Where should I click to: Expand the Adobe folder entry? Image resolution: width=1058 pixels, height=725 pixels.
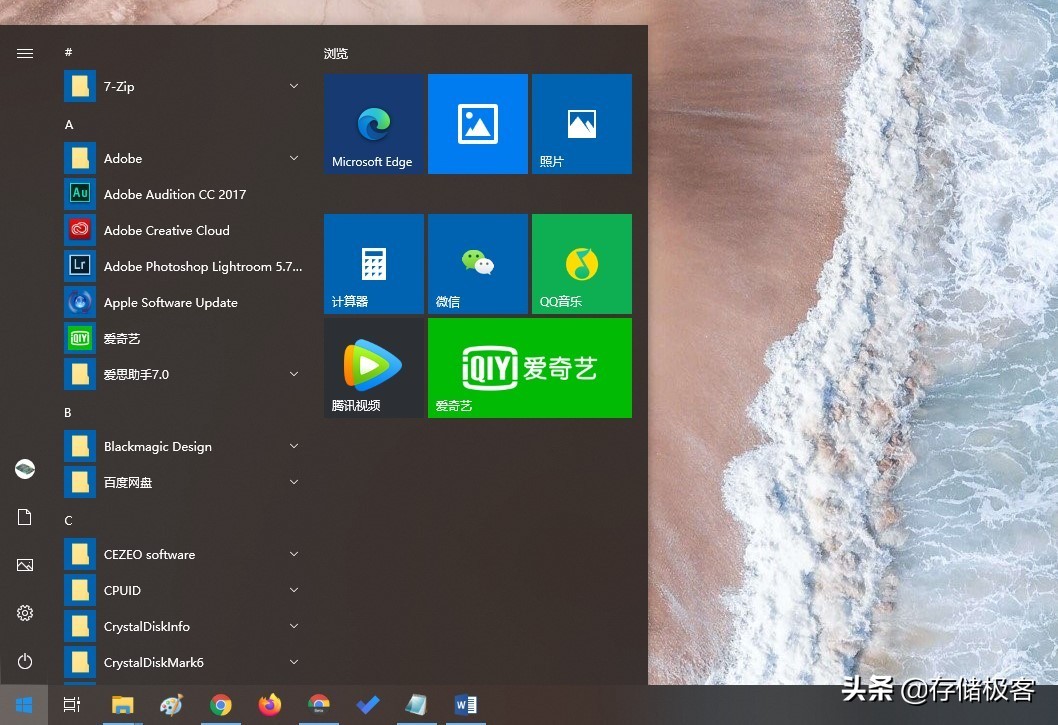tap(293, 158)
